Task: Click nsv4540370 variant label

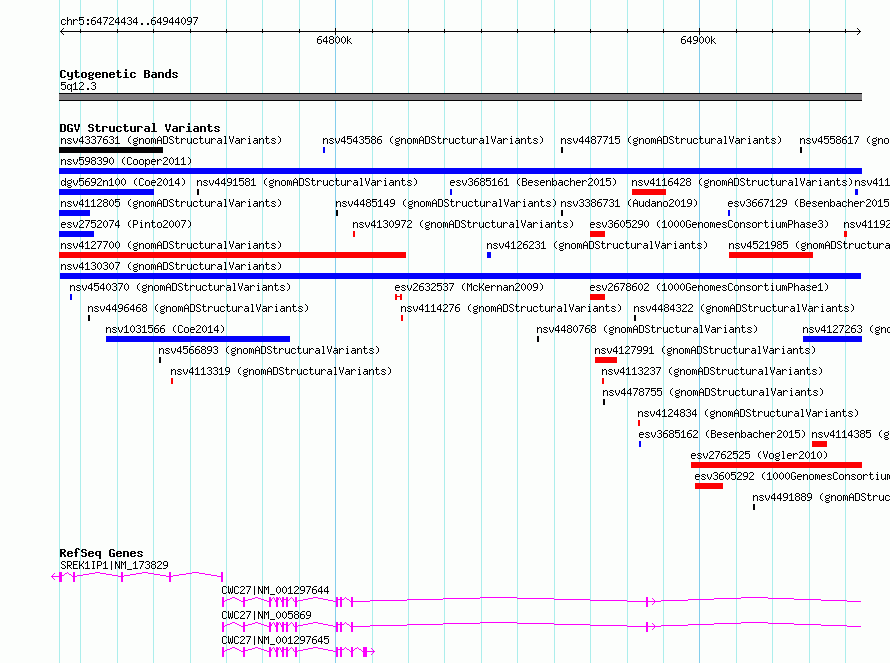Action: (x=180, y=287)
